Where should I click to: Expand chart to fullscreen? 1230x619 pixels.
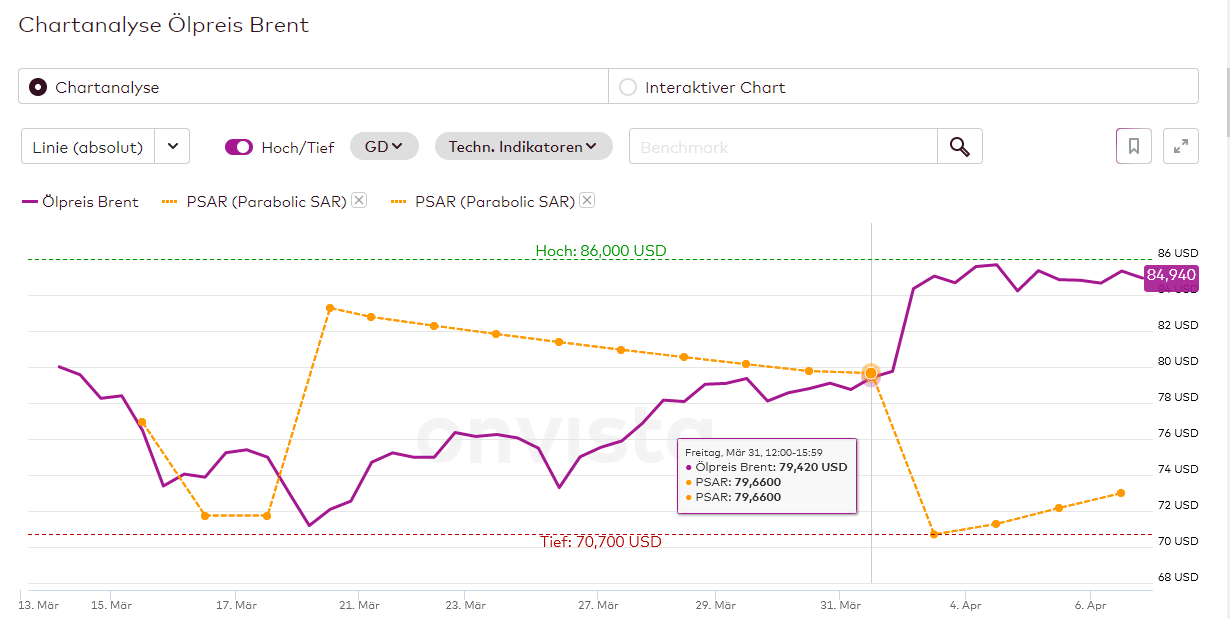coord(1181,146)
